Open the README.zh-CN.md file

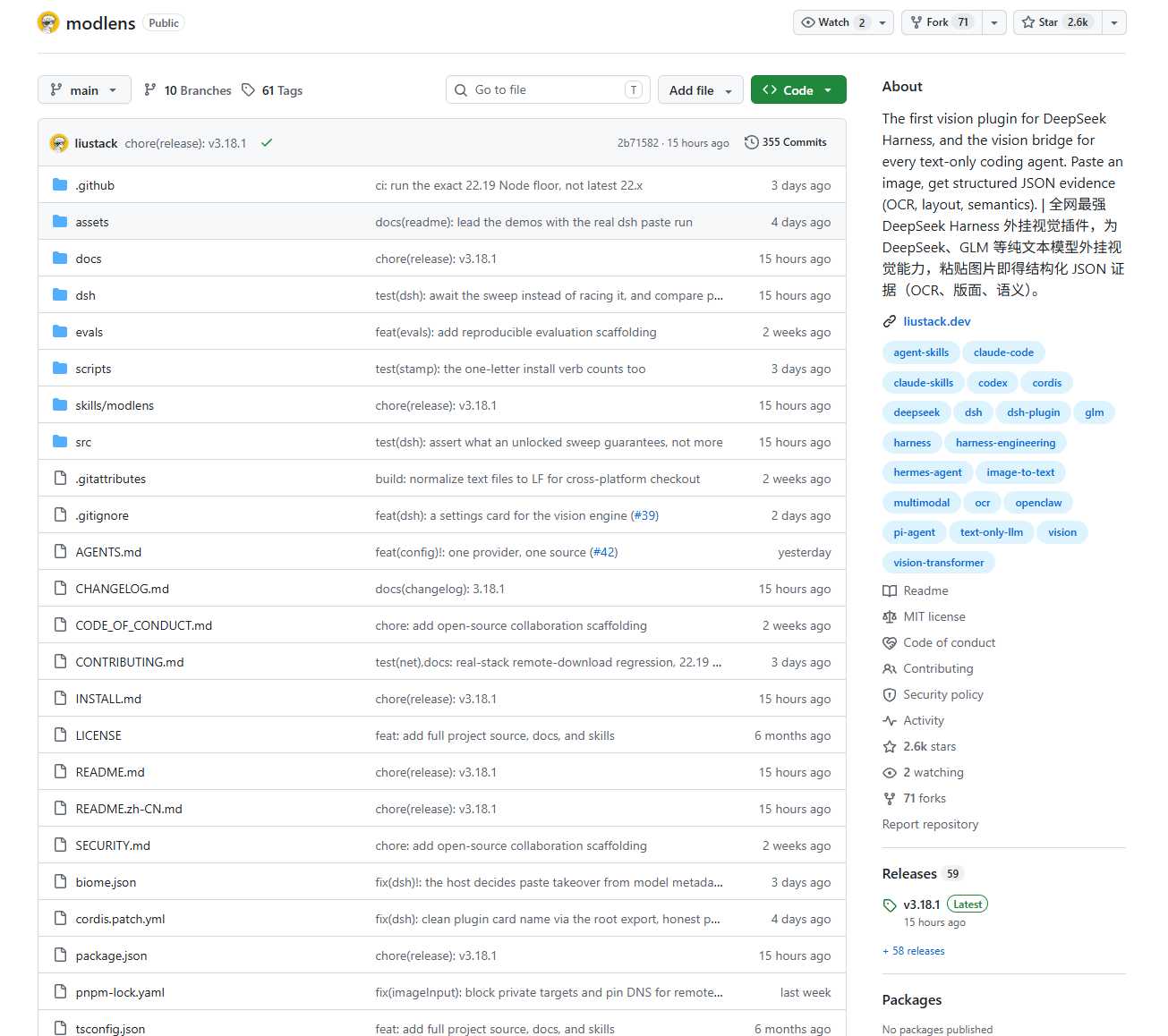129,809
